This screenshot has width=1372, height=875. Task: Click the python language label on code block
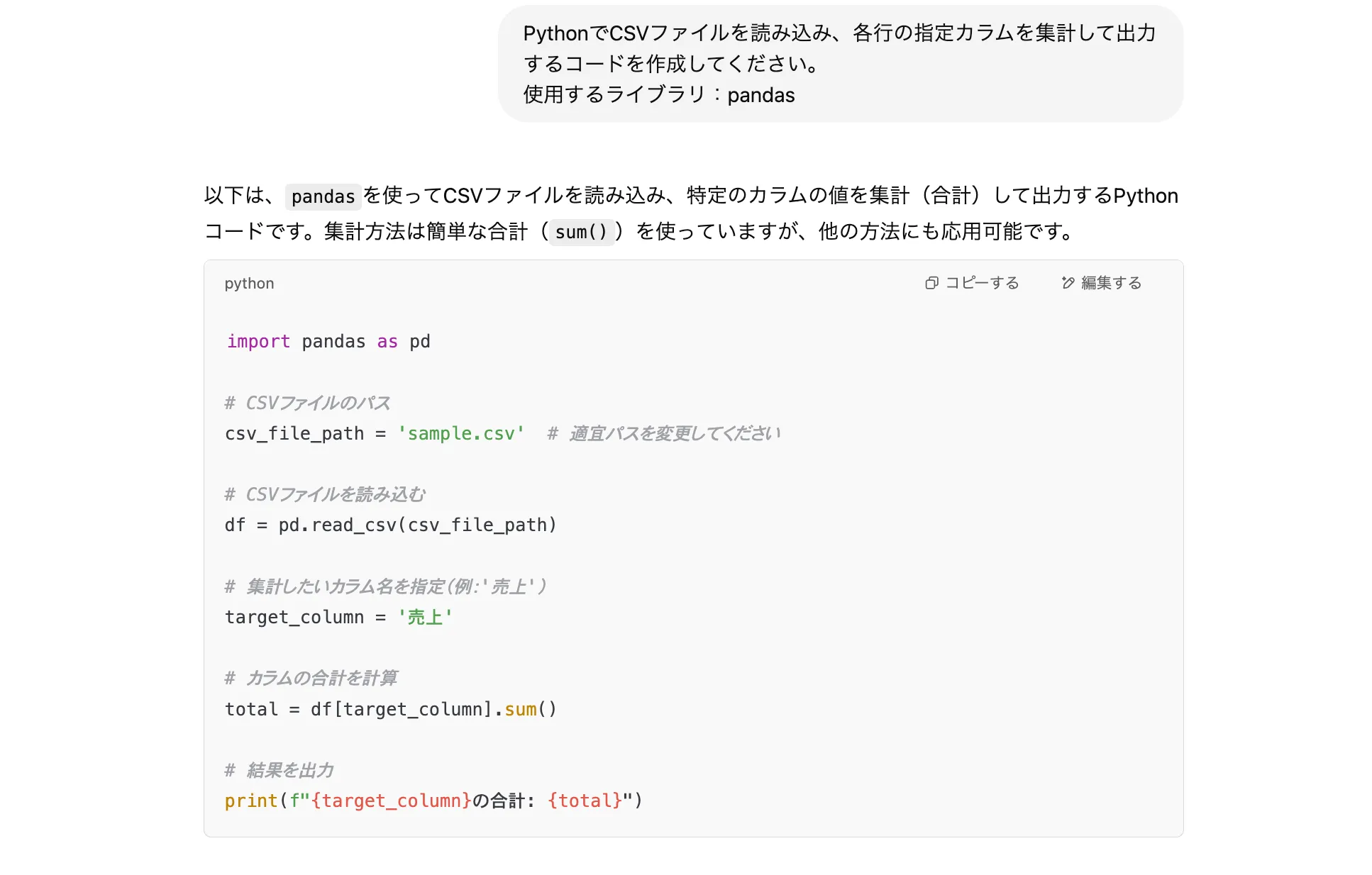pos(249,283)
